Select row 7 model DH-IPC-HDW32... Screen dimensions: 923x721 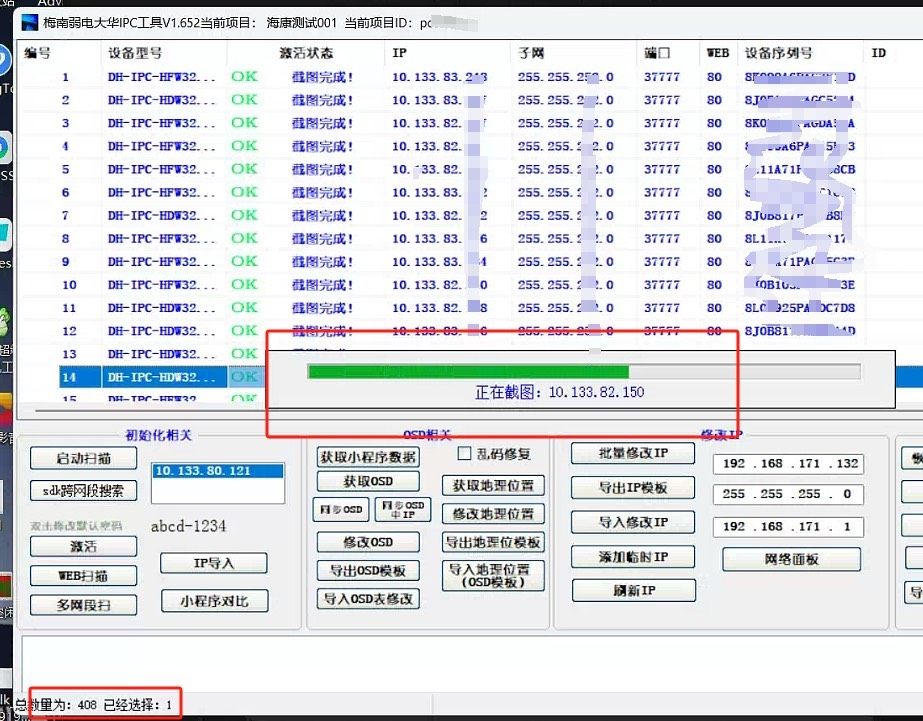pyautogui.click(x=161, y=215)
